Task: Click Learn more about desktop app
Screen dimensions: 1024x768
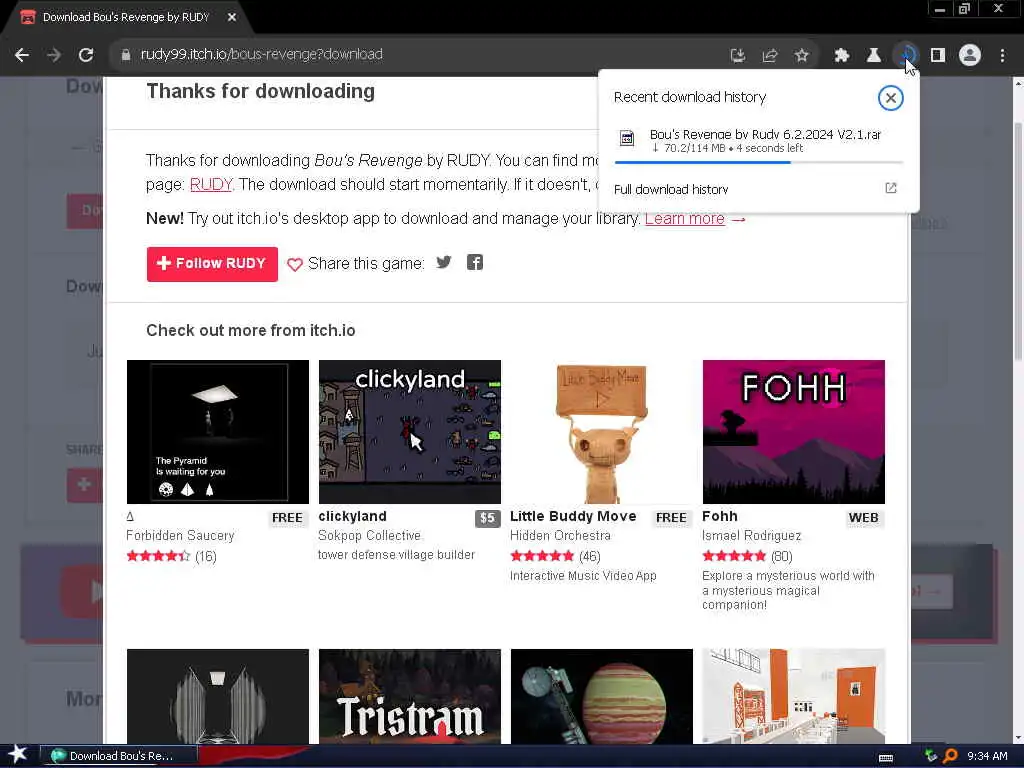Action: [684, 219]
